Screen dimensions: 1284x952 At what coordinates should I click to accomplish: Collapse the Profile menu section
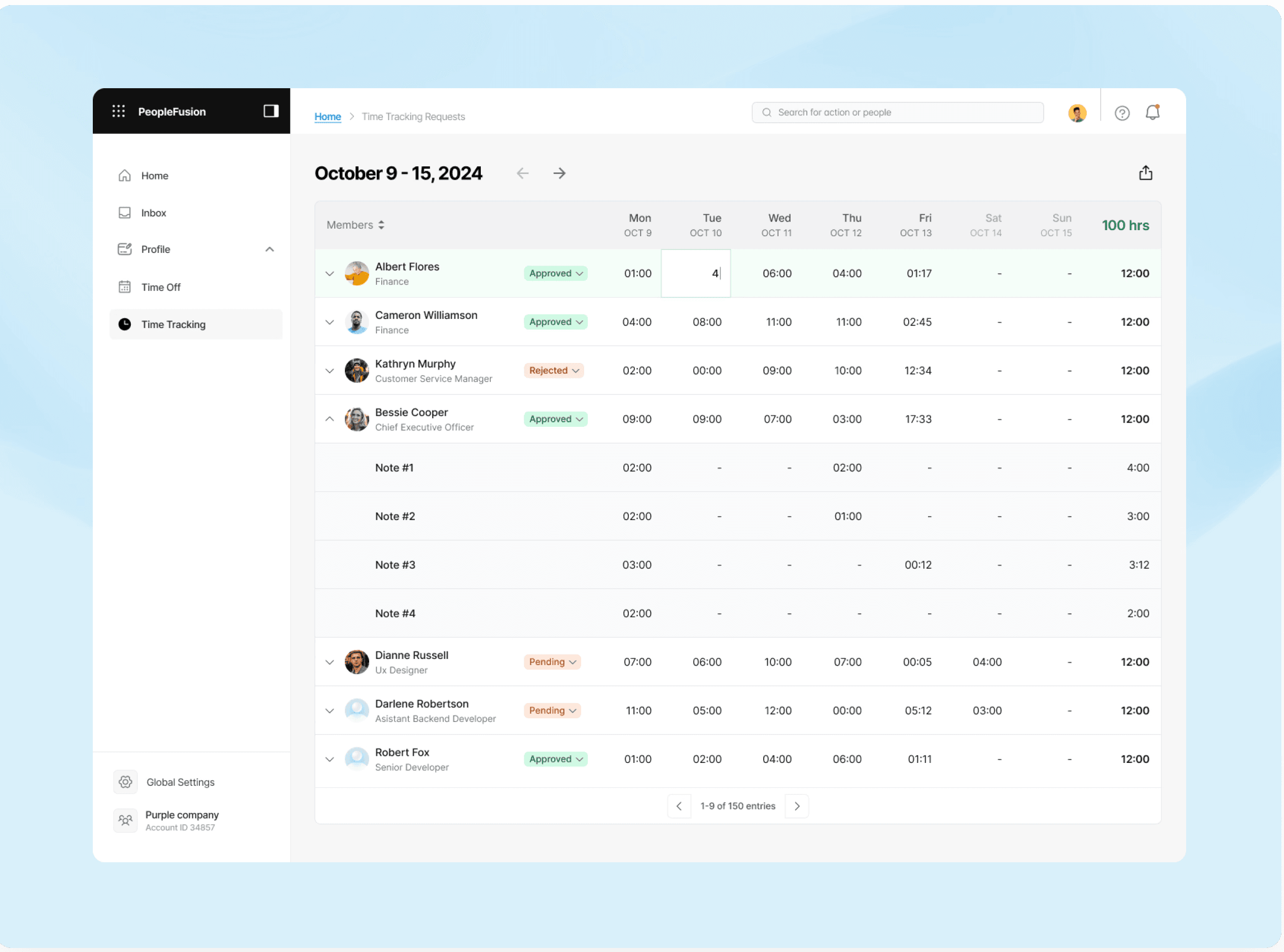269,249
